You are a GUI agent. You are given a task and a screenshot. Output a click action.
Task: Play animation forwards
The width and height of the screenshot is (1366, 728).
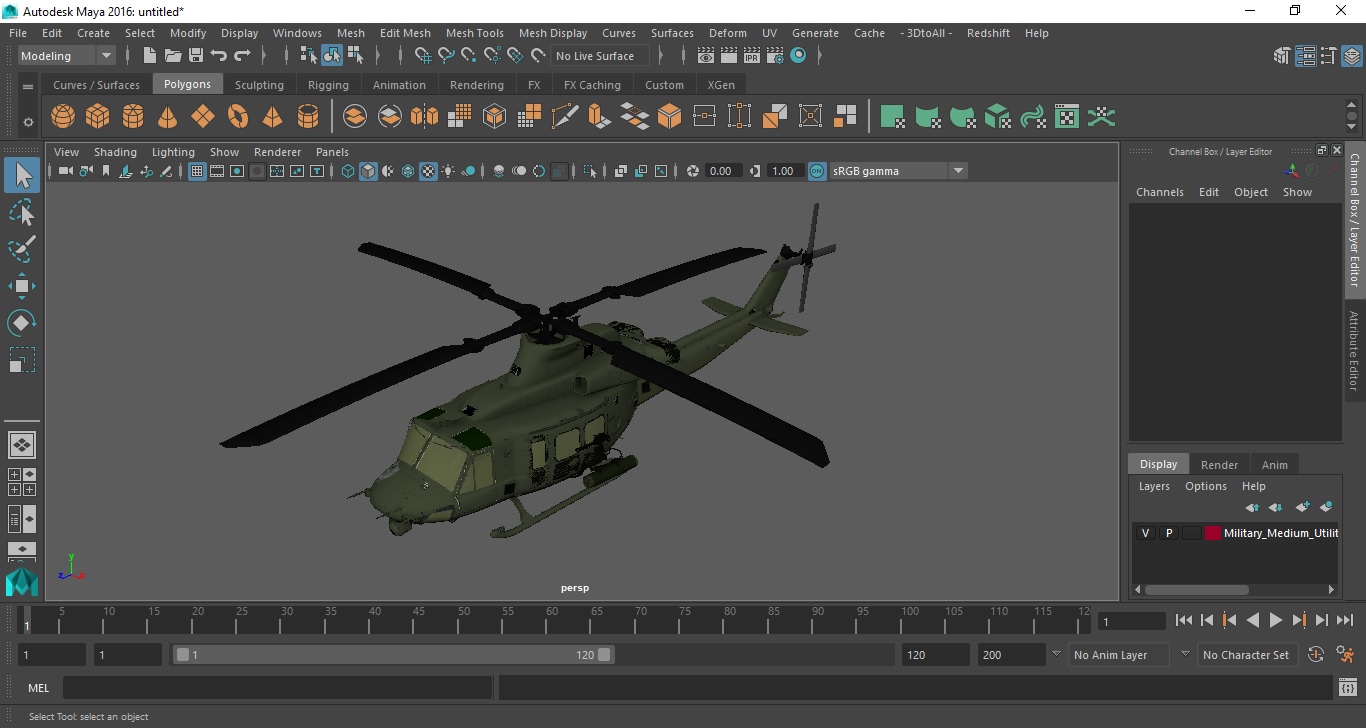coord(1276,620)
